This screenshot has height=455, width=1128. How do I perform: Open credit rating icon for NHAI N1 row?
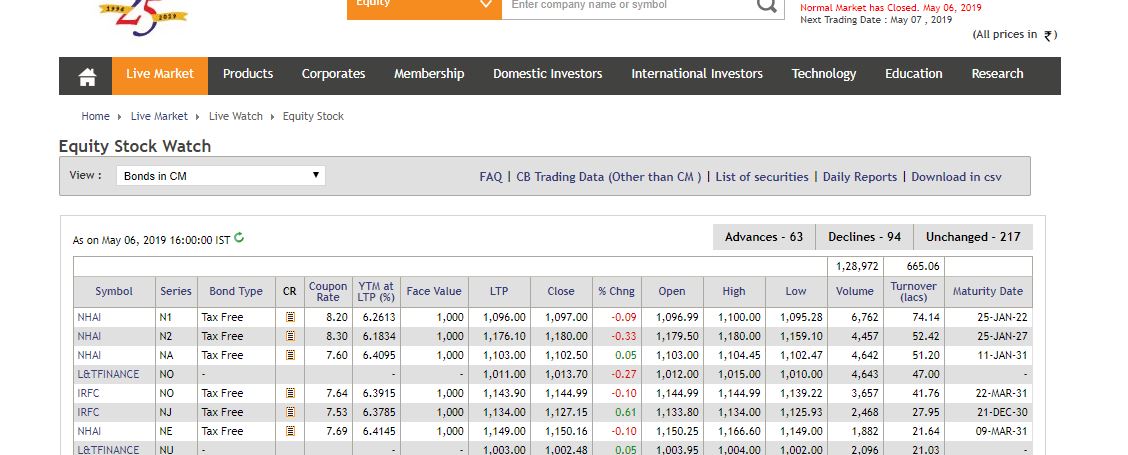[290, 317]
